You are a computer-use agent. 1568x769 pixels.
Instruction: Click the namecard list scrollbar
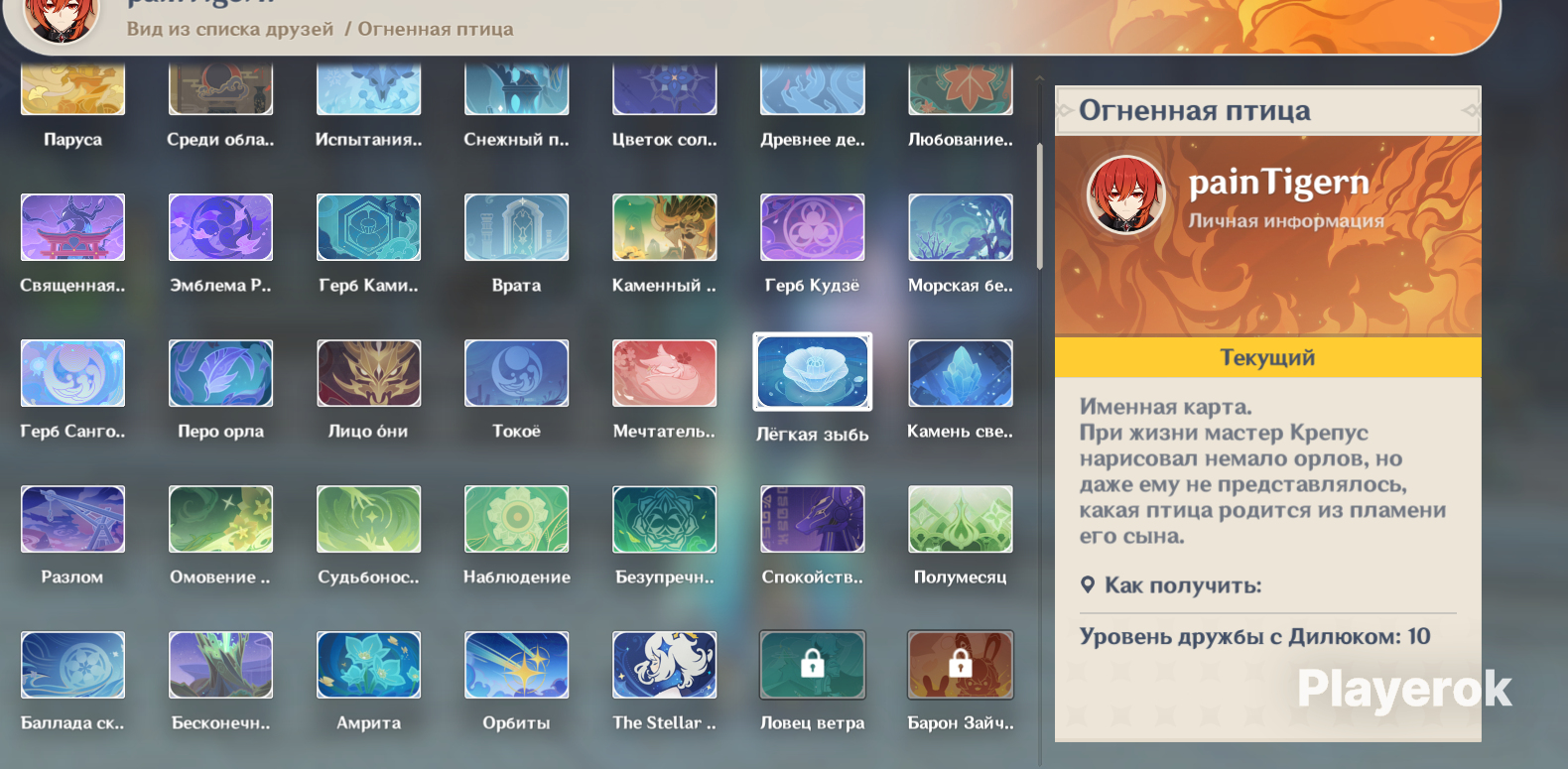click(1039, 206)
